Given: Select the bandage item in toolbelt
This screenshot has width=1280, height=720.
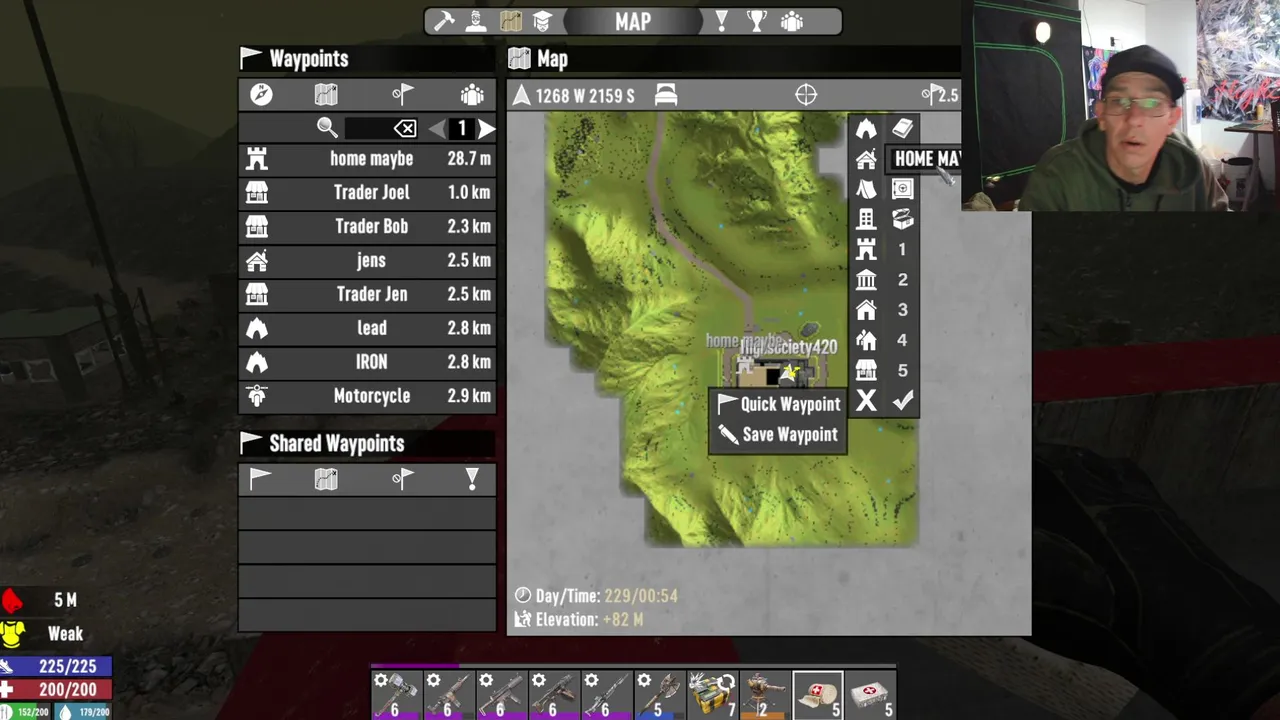Looking at the screenshot, I should [818, 696].
